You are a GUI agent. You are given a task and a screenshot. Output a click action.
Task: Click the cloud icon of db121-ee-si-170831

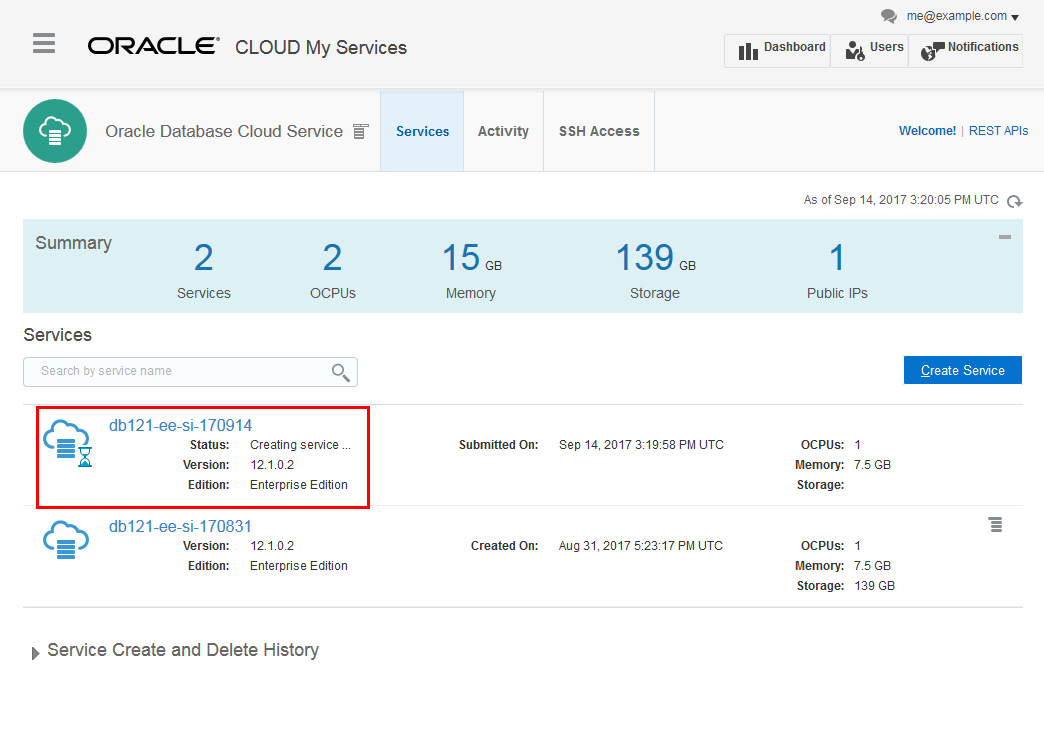tap(66, 540)
